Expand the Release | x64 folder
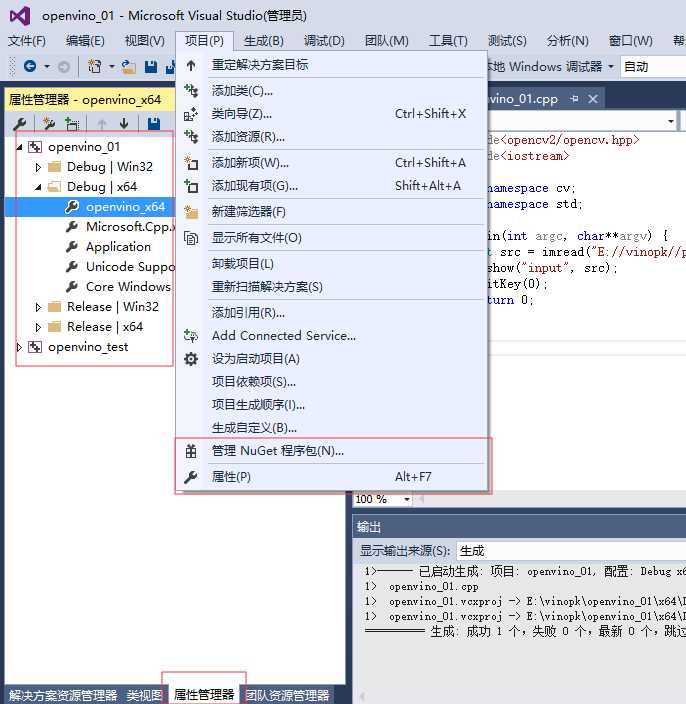This screenshot has width=686, height=704. pyautogui.click(x=38, y=327)
